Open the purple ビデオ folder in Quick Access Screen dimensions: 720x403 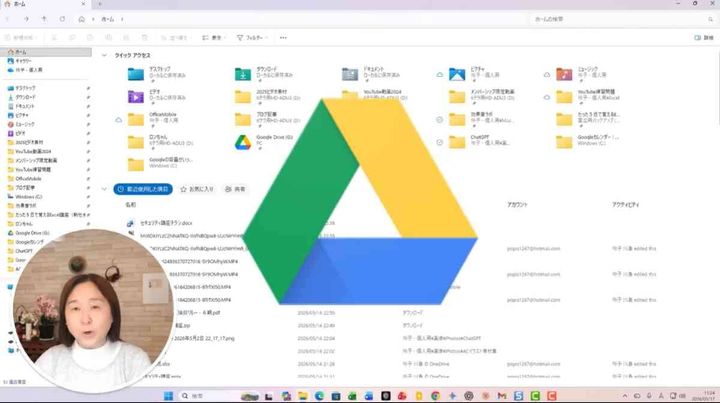pos(156,96)
